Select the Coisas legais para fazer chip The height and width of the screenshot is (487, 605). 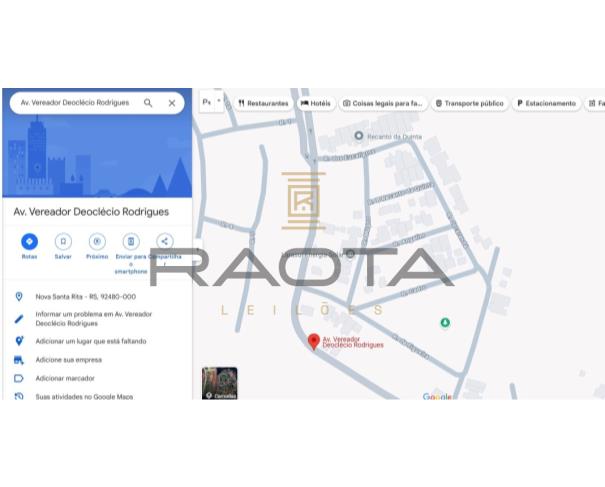click(383, 103)
